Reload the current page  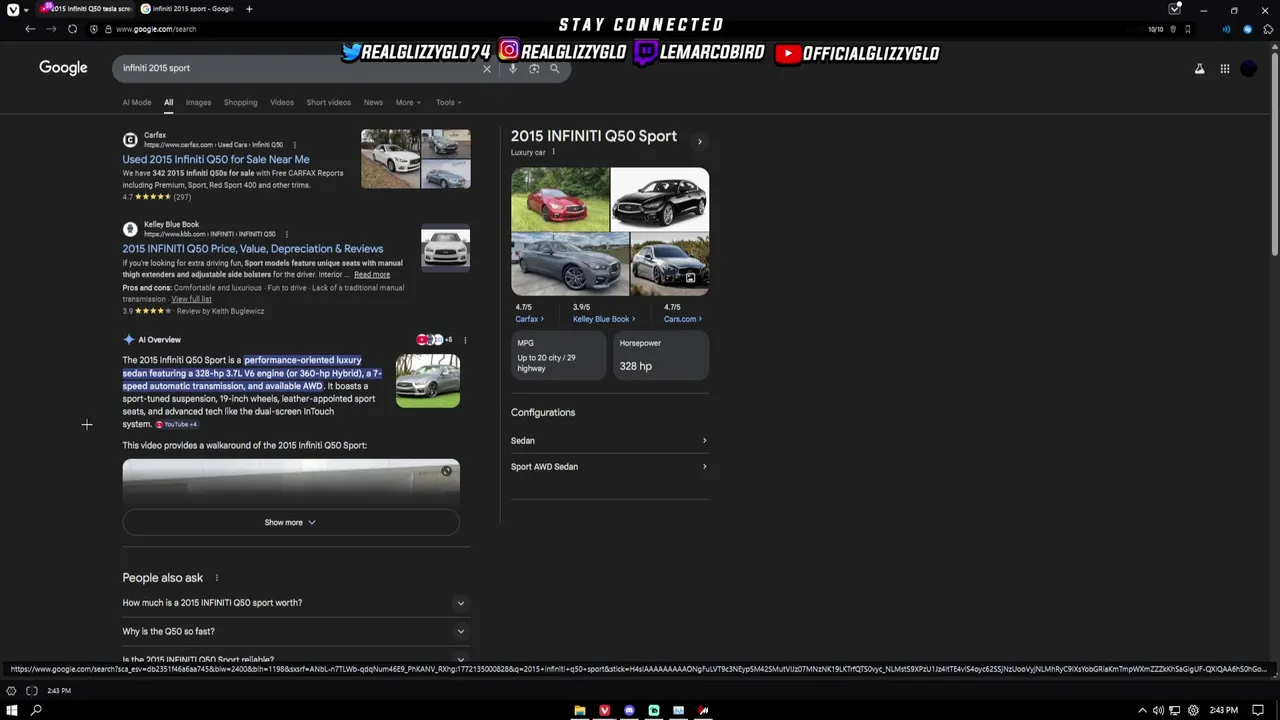point(72,29)
